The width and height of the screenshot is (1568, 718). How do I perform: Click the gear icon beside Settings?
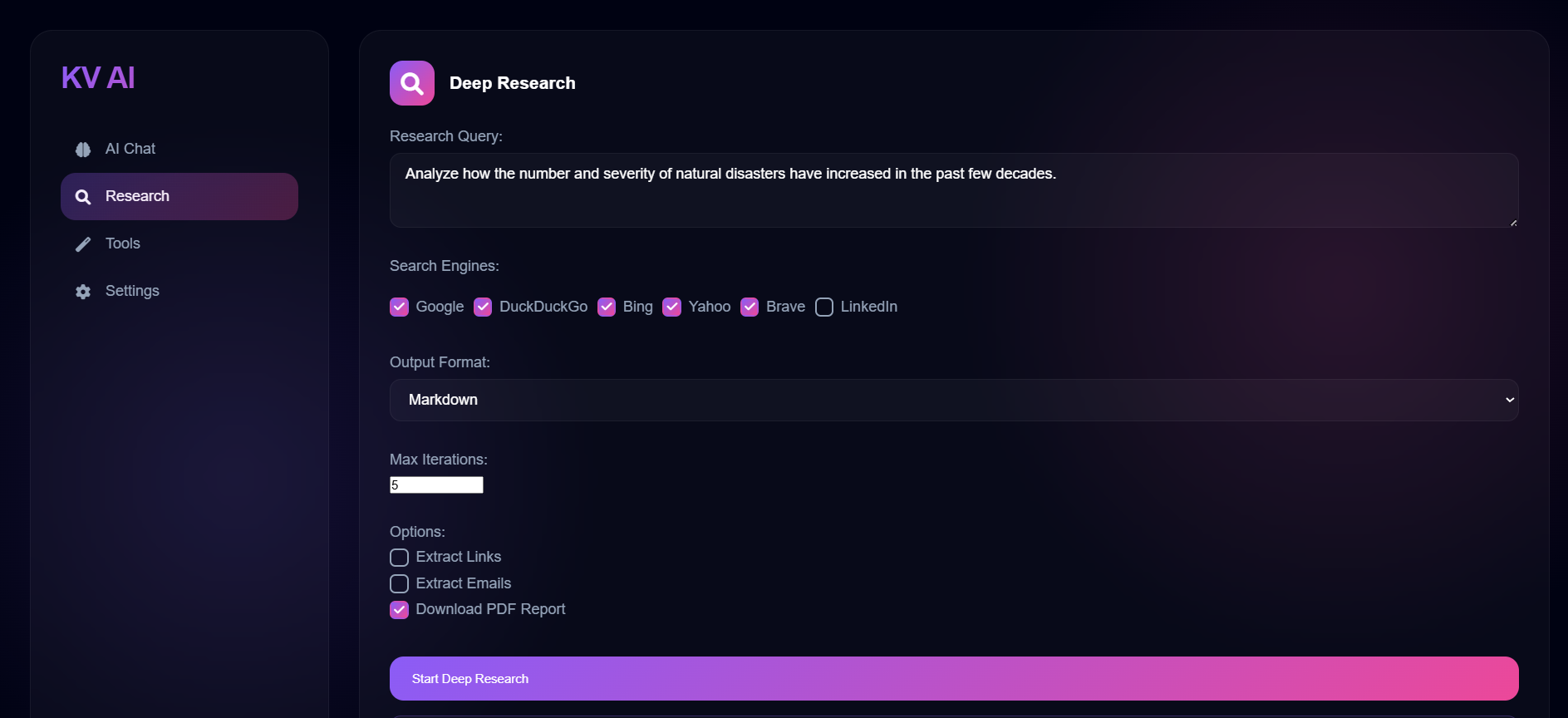pos(83,292)
